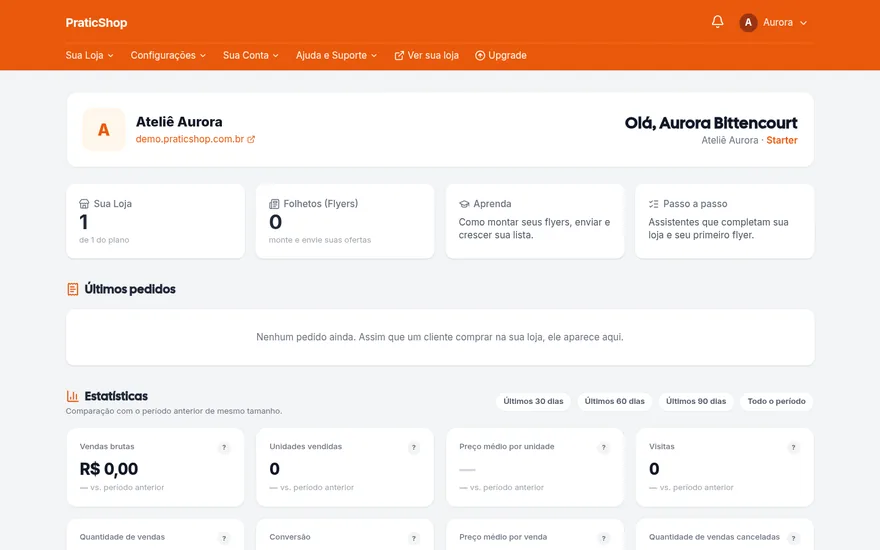Expand chevron next to Sua Conta
The width and height of the screenshot is (880, 550).
pos(276,56)
